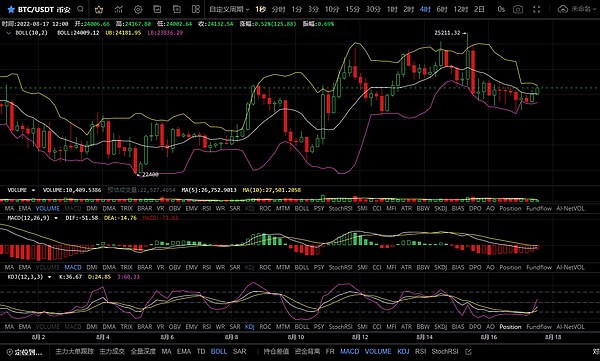Viewport: 600px width, 361px height.
Task: Open the cloud save layout icon
Action: pos(562,9)
